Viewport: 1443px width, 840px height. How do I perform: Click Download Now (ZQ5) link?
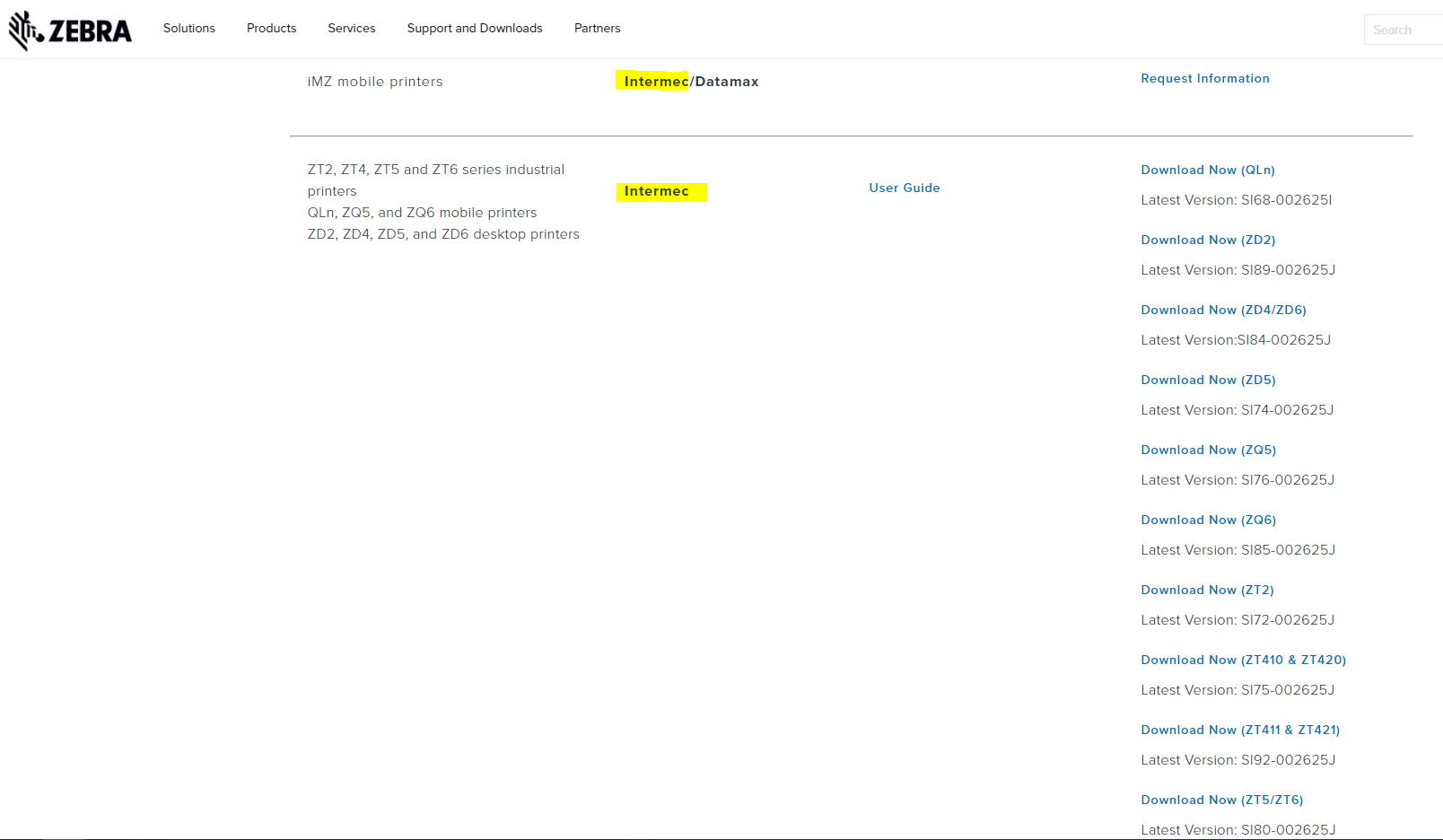click(x=1208, y=451)
